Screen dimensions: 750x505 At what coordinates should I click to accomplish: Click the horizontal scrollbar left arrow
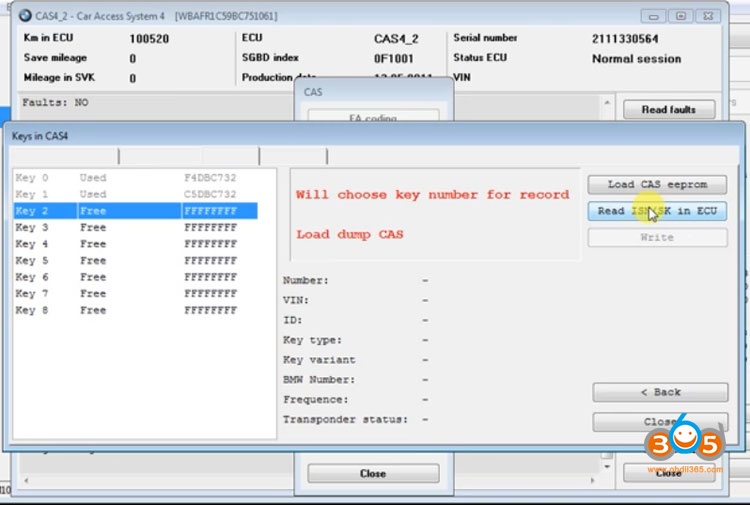(x=26, y=480)
